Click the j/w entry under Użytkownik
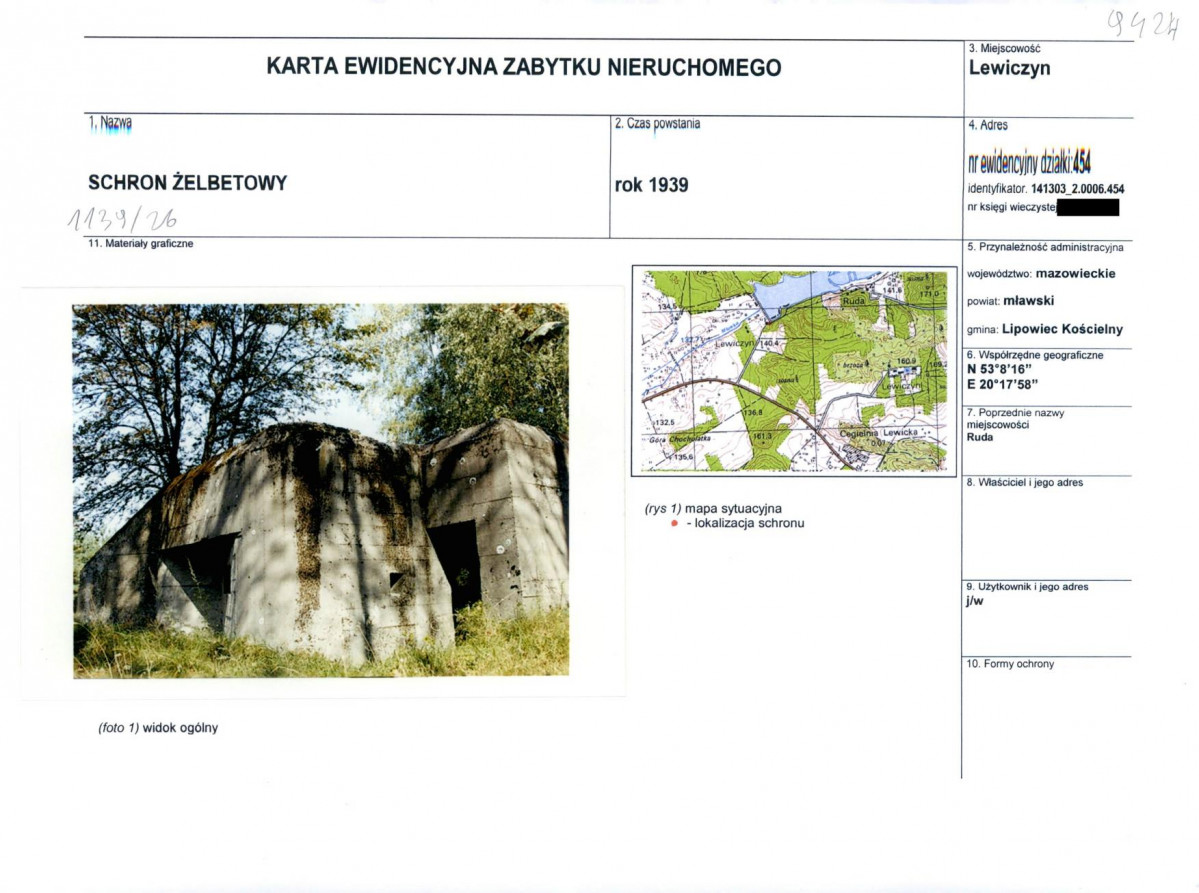Image resolution: width=1199 pixels, height=893 pixels. click(x=974, y=601)
